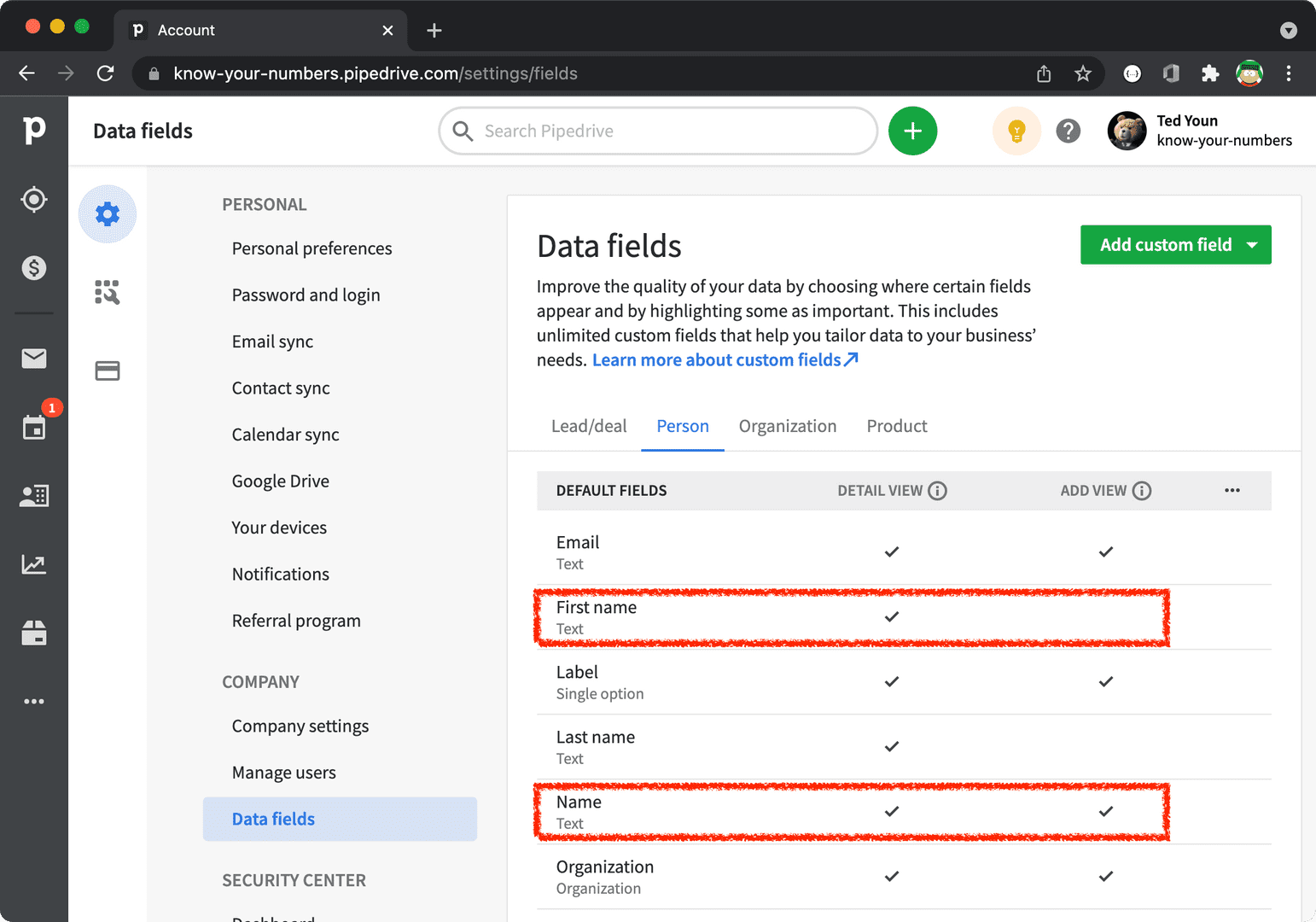This screenshot has width=1316, height=922.
Task: Click the green quick add plus button
Action: 913,131
